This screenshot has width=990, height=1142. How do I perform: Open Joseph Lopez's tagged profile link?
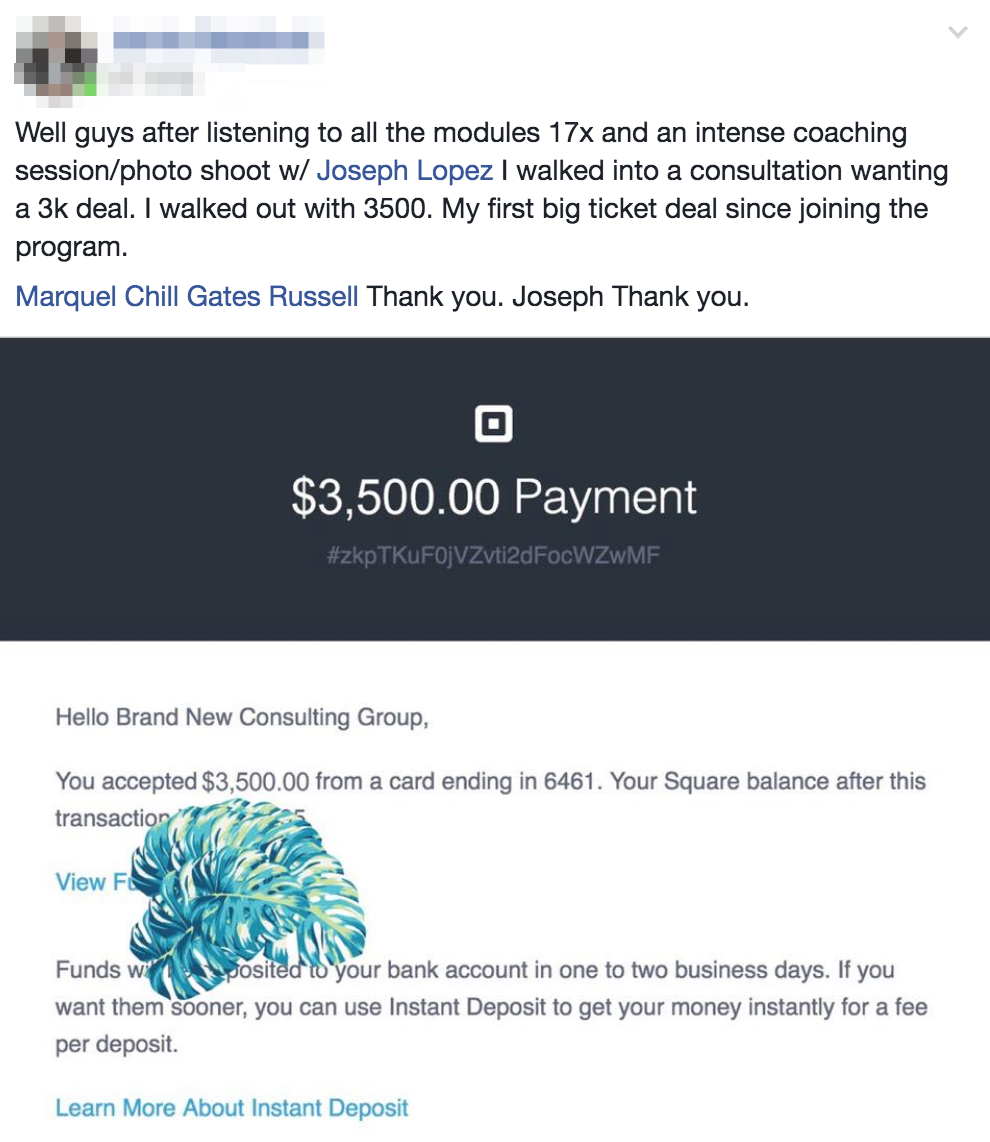point(404,171)
